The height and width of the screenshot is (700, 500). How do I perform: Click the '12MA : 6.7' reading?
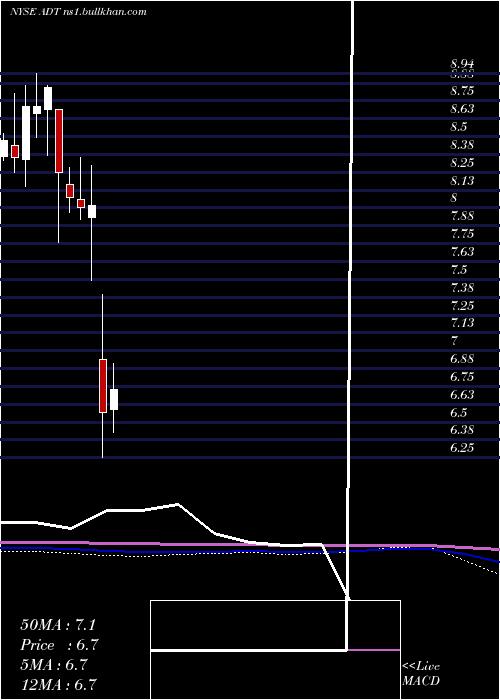coord(58,685)
